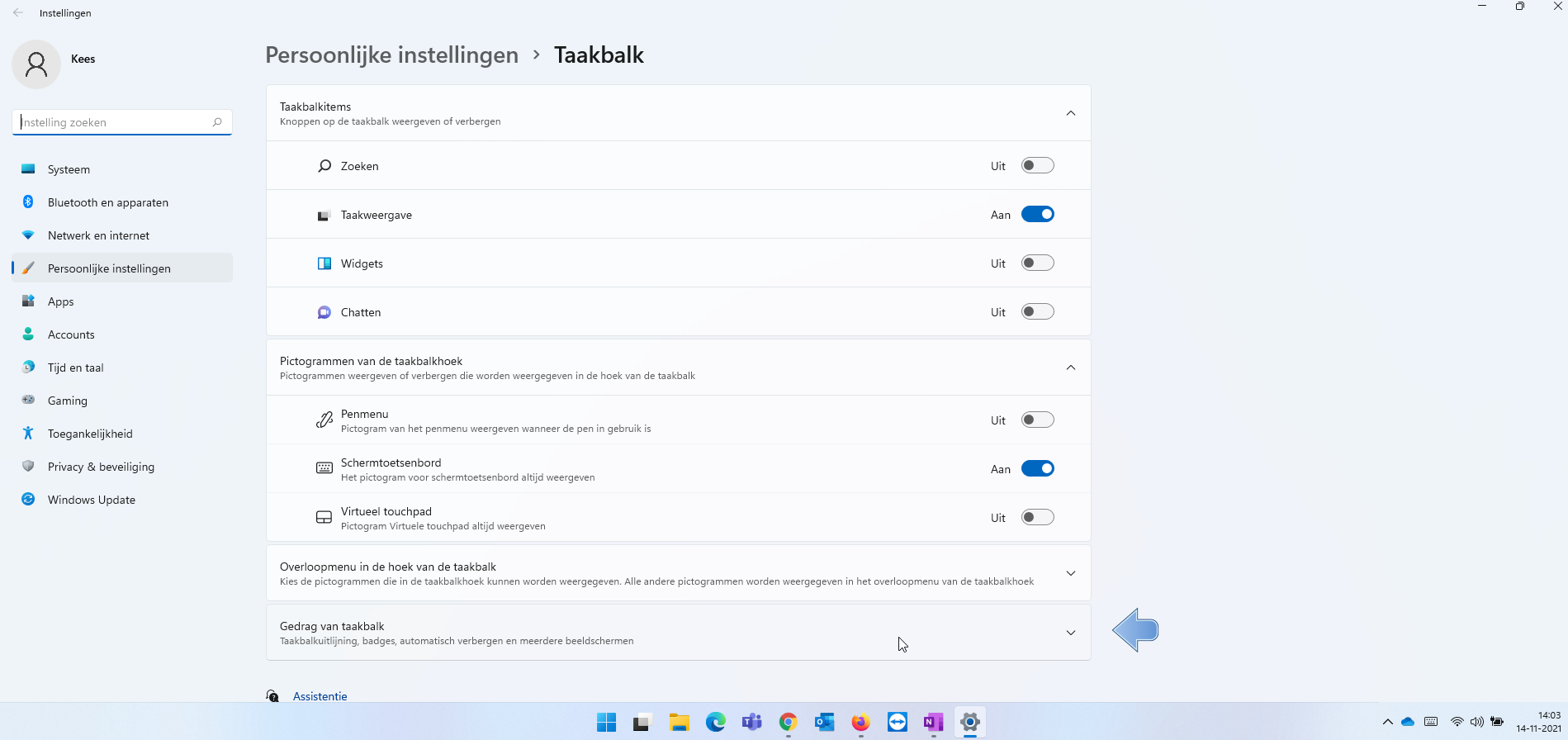Click the Privacy shield icon
The image size is (1568, 740).
click(x=28, y=467)
